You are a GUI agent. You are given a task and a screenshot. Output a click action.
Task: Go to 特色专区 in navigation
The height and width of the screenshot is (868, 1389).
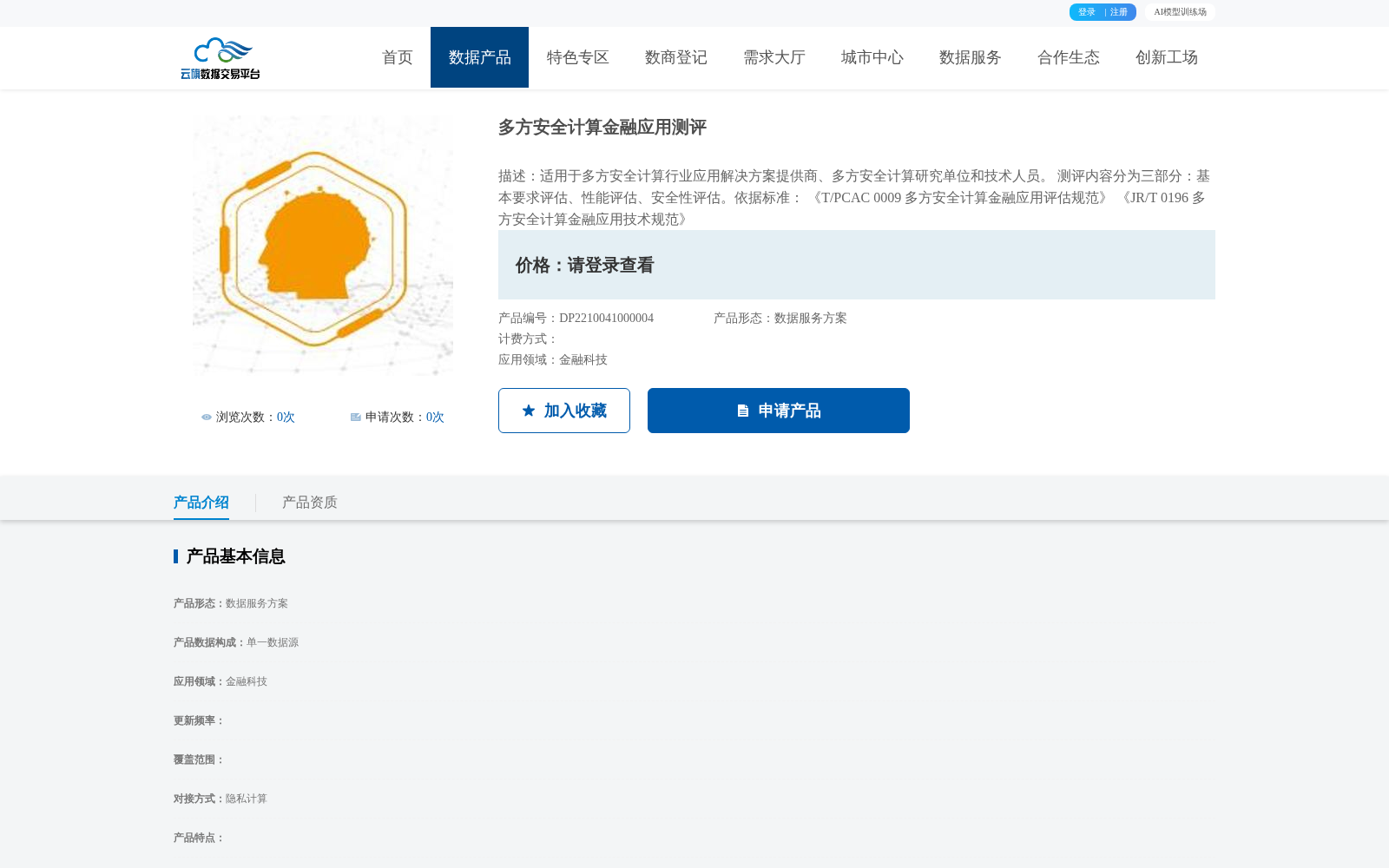[x=578, y=57]
